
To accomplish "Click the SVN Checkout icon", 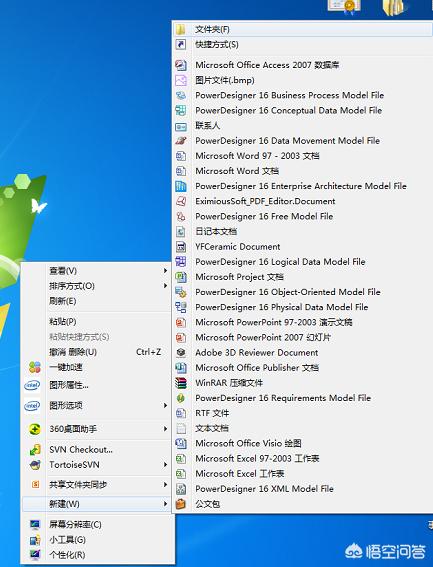I will [x=35, y=450].
